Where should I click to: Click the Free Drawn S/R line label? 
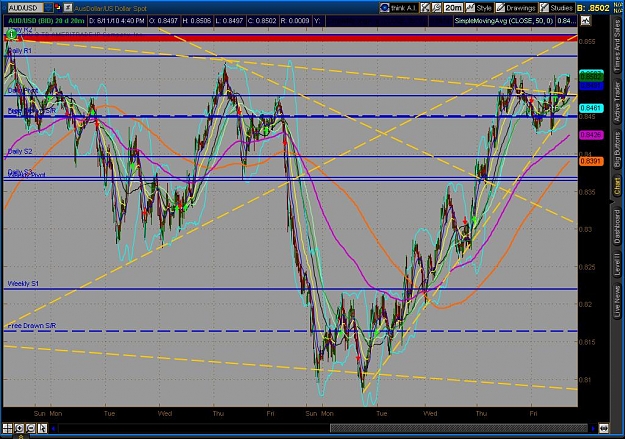pos(32,326)
